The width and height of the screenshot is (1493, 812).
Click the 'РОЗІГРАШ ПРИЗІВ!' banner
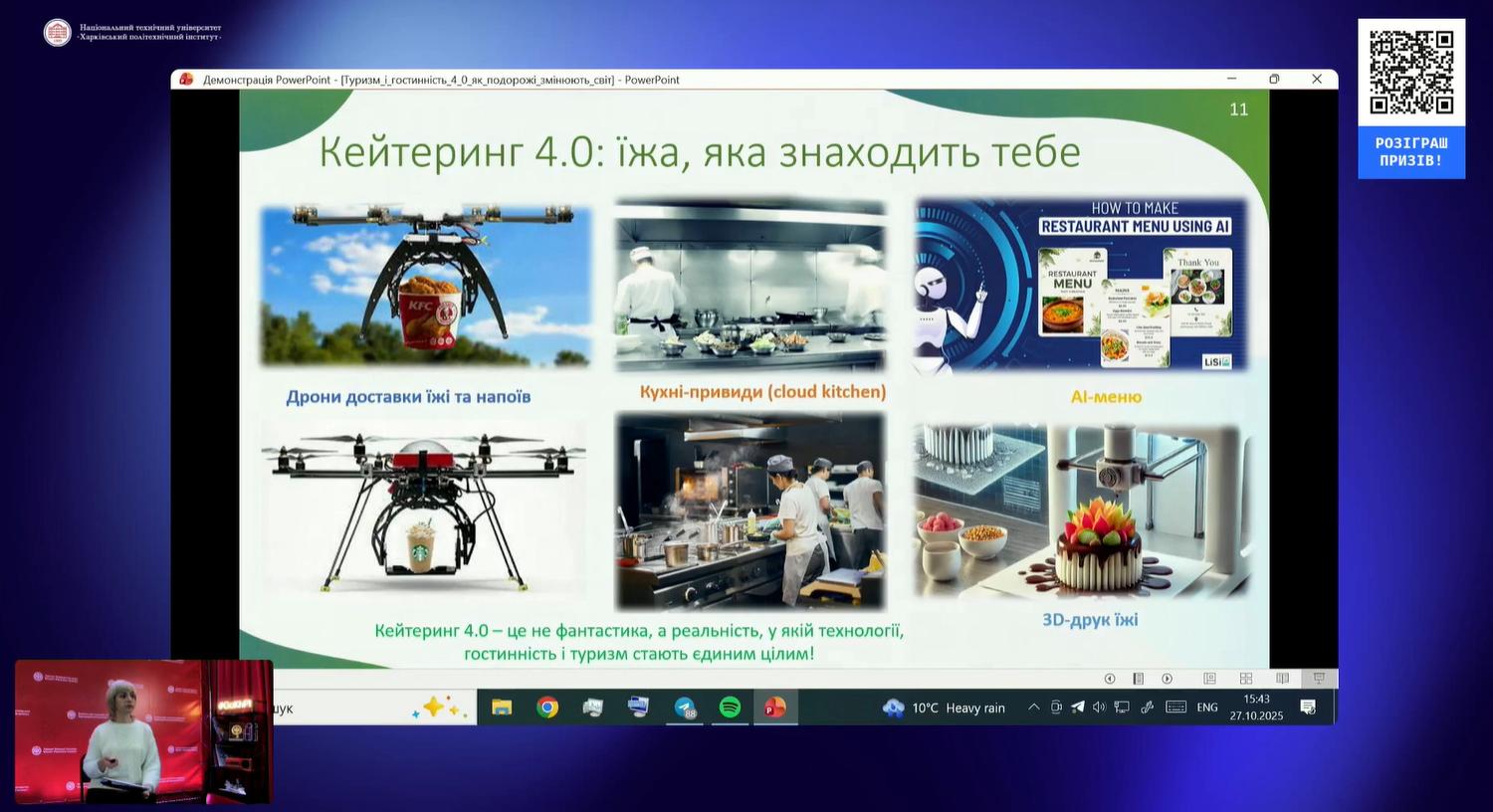(x=1411, y=151)
